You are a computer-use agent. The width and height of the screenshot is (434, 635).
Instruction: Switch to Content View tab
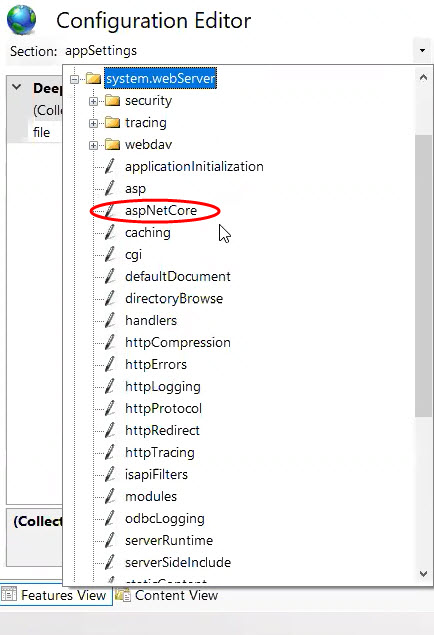click(167, 595)
